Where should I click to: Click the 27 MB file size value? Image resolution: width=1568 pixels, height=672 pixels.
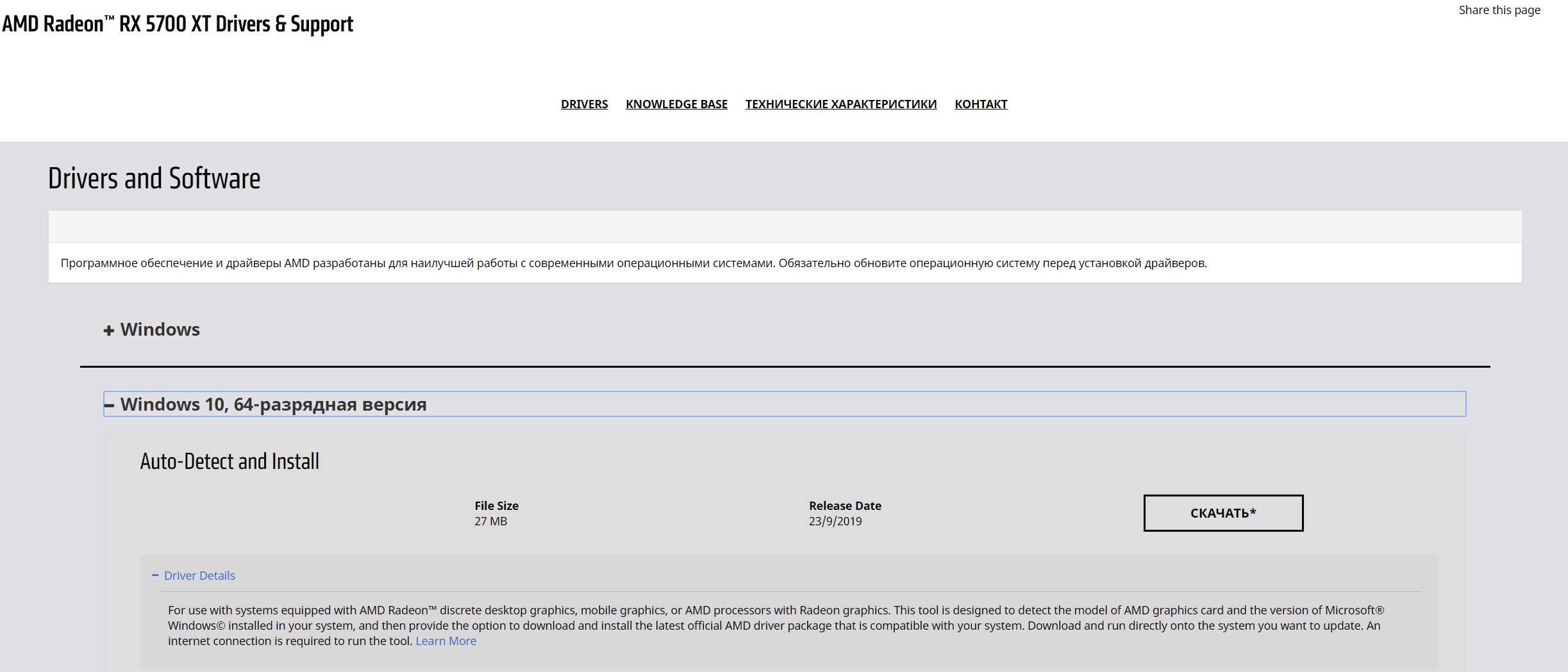coord(490,521)
